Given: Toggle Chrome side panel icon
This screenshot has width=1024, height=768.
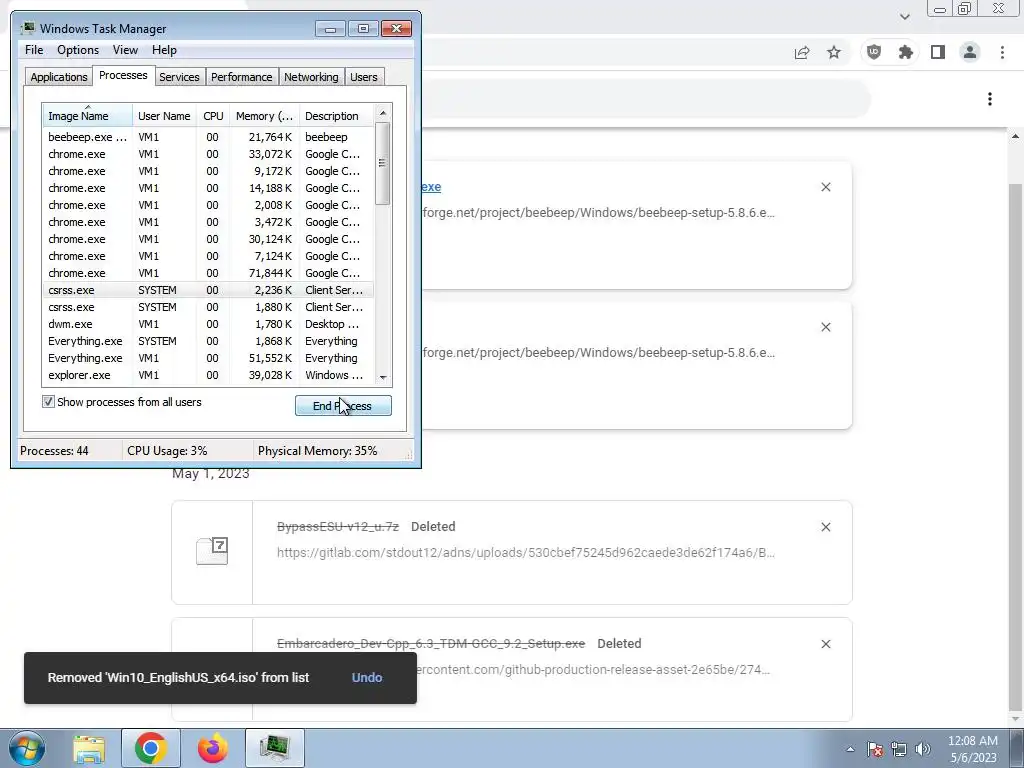Looking at the screenshot, I should tap(938, 52).
